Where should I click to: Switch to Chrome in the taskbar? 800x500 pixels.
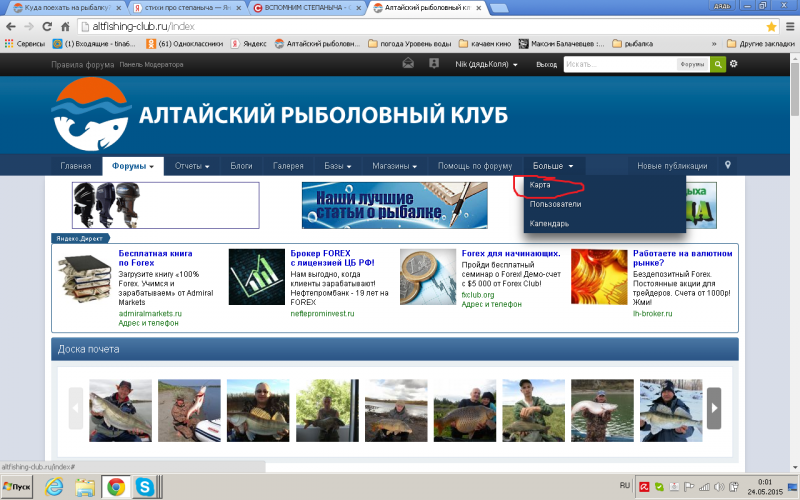116,487
